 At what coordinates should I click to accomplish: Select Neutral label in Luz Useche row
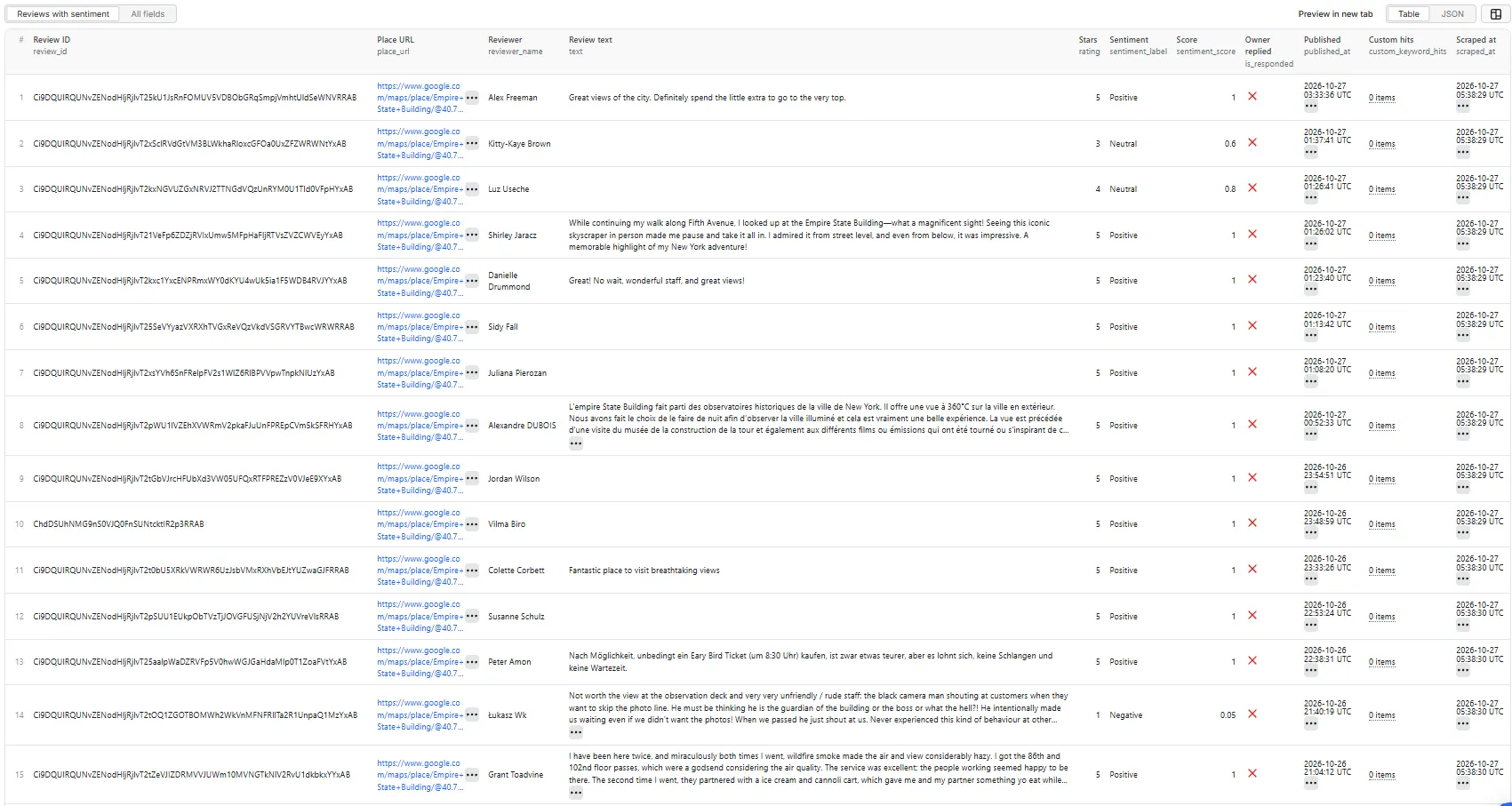[x=1123, y=189]
